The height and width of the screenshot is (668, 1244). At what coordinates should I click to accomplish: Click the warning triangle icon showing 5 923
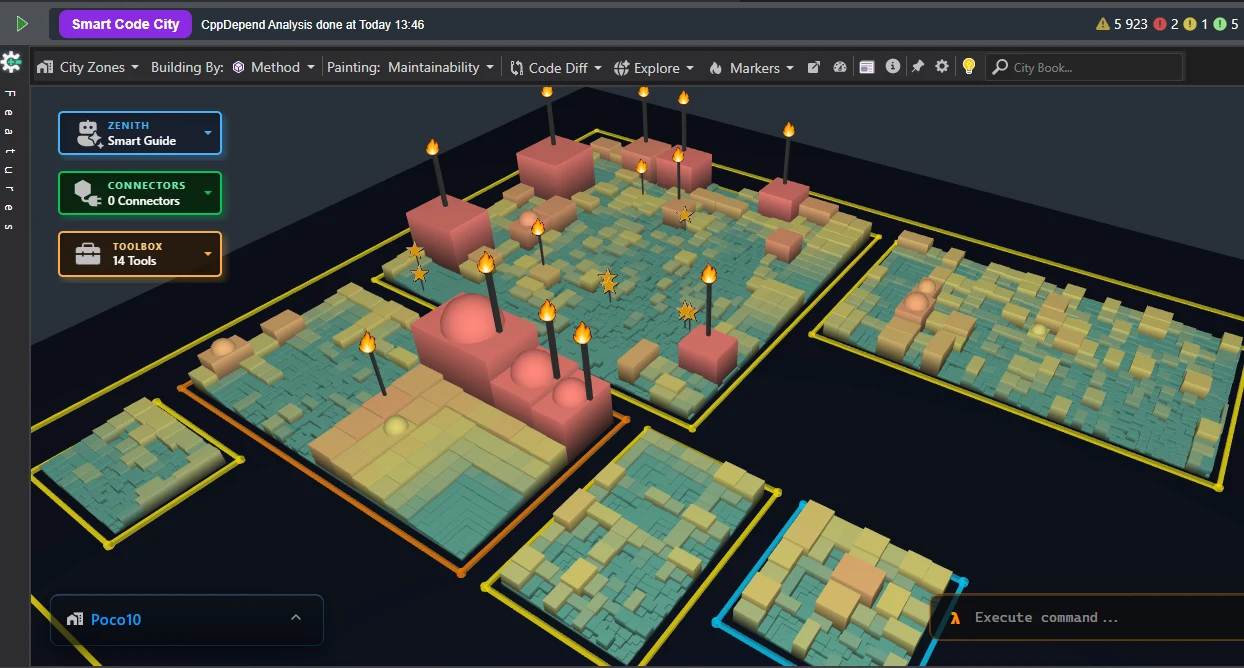1103,24
